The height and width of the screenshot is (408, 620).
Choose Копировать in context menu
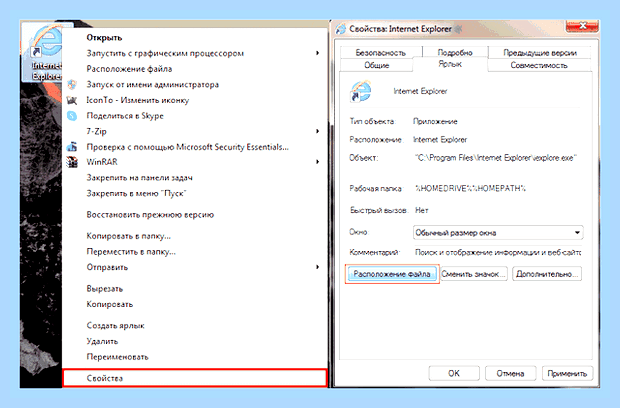110,304
